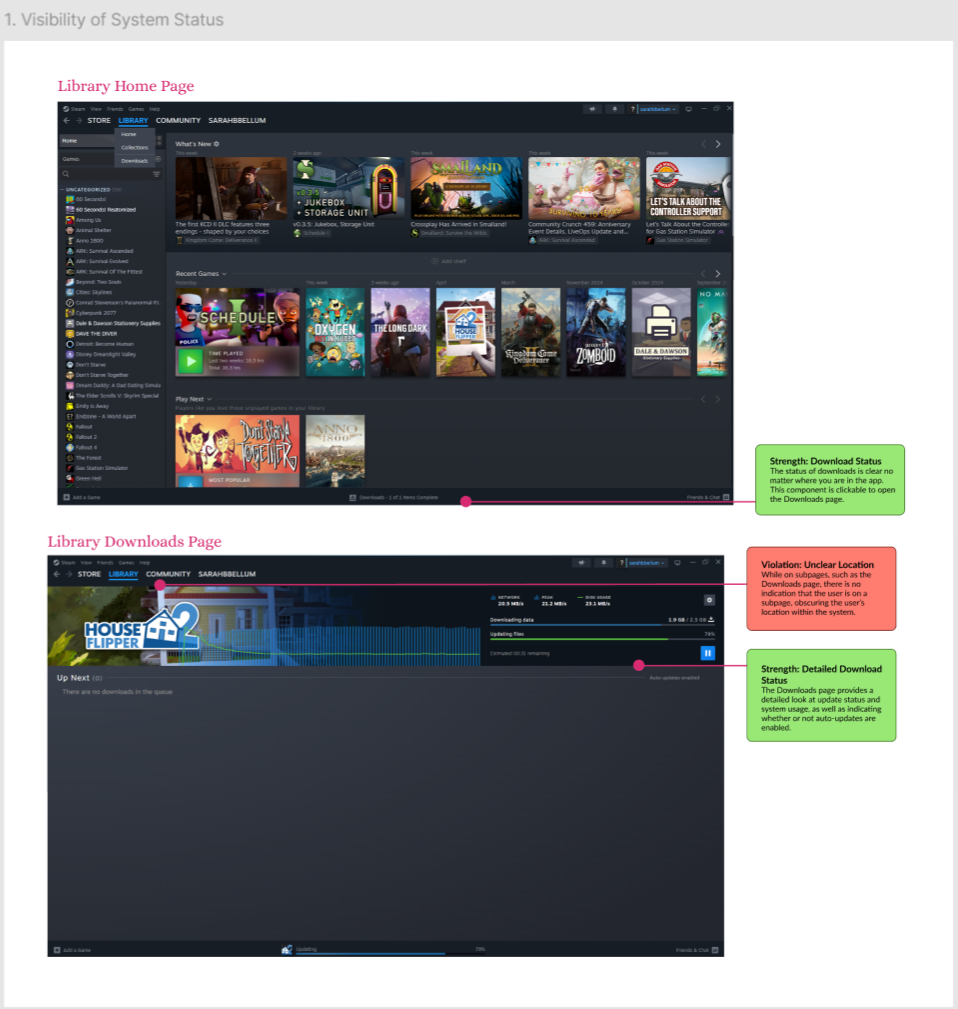Screen dimensions: 958x1009
Task: Click the Among Us game icon
Action: 70,220
